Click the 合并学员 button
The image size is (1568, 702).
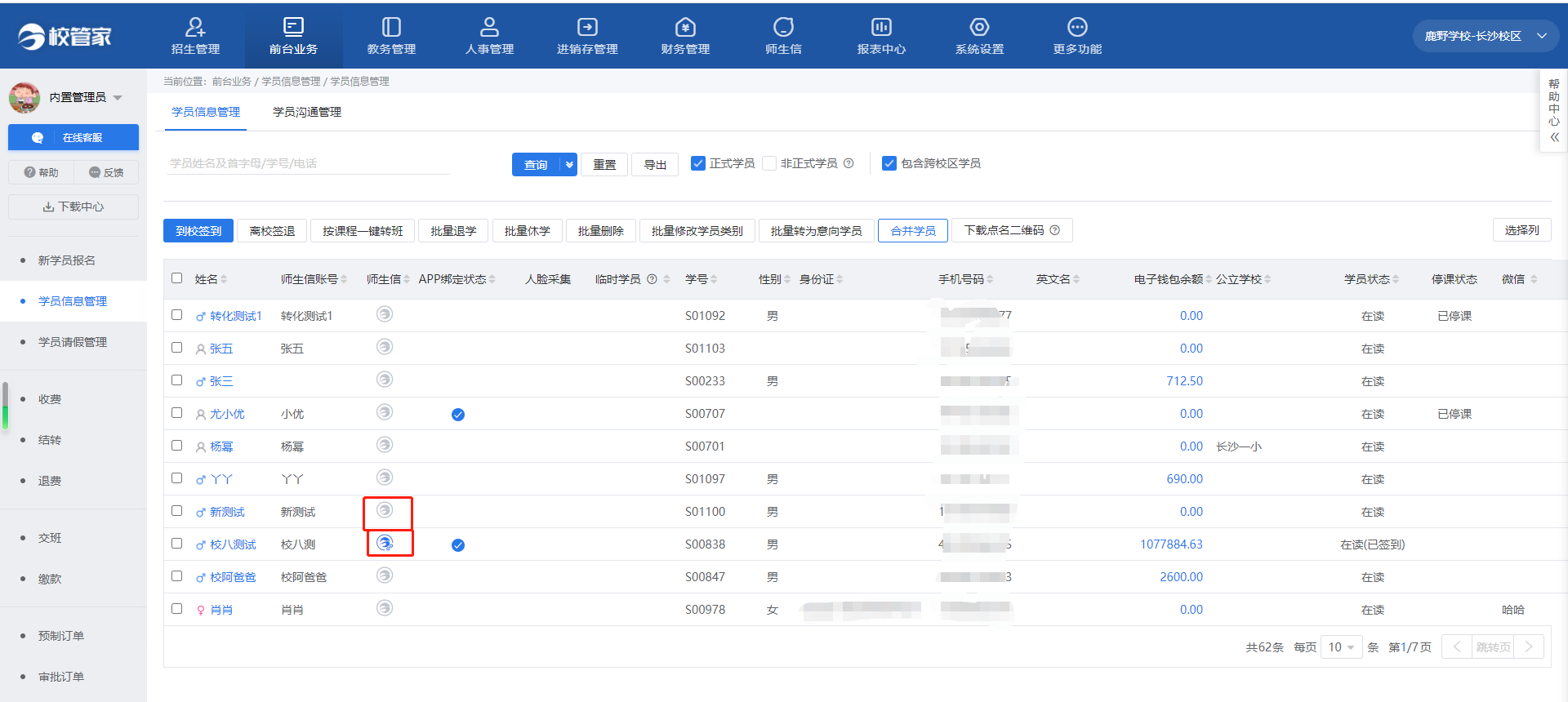[x=913, y=231]
